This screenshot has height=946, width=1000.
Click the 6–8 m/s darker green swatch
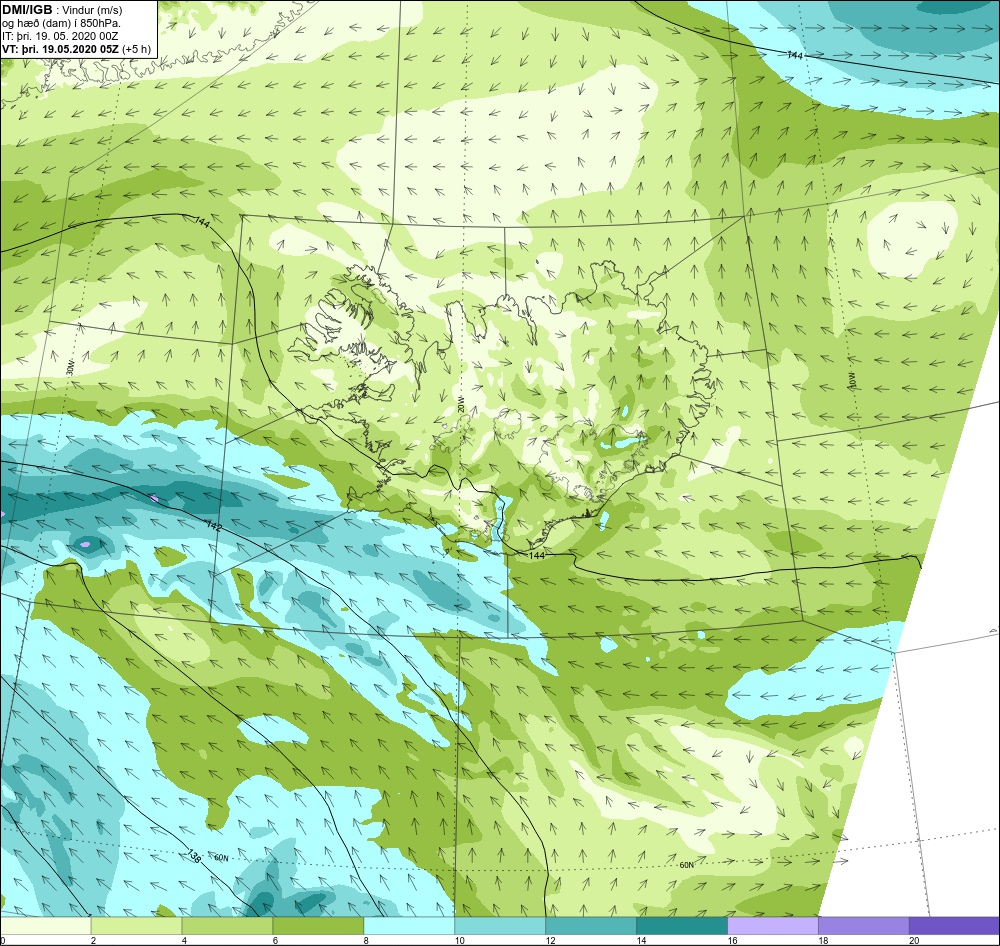point(318,925)
